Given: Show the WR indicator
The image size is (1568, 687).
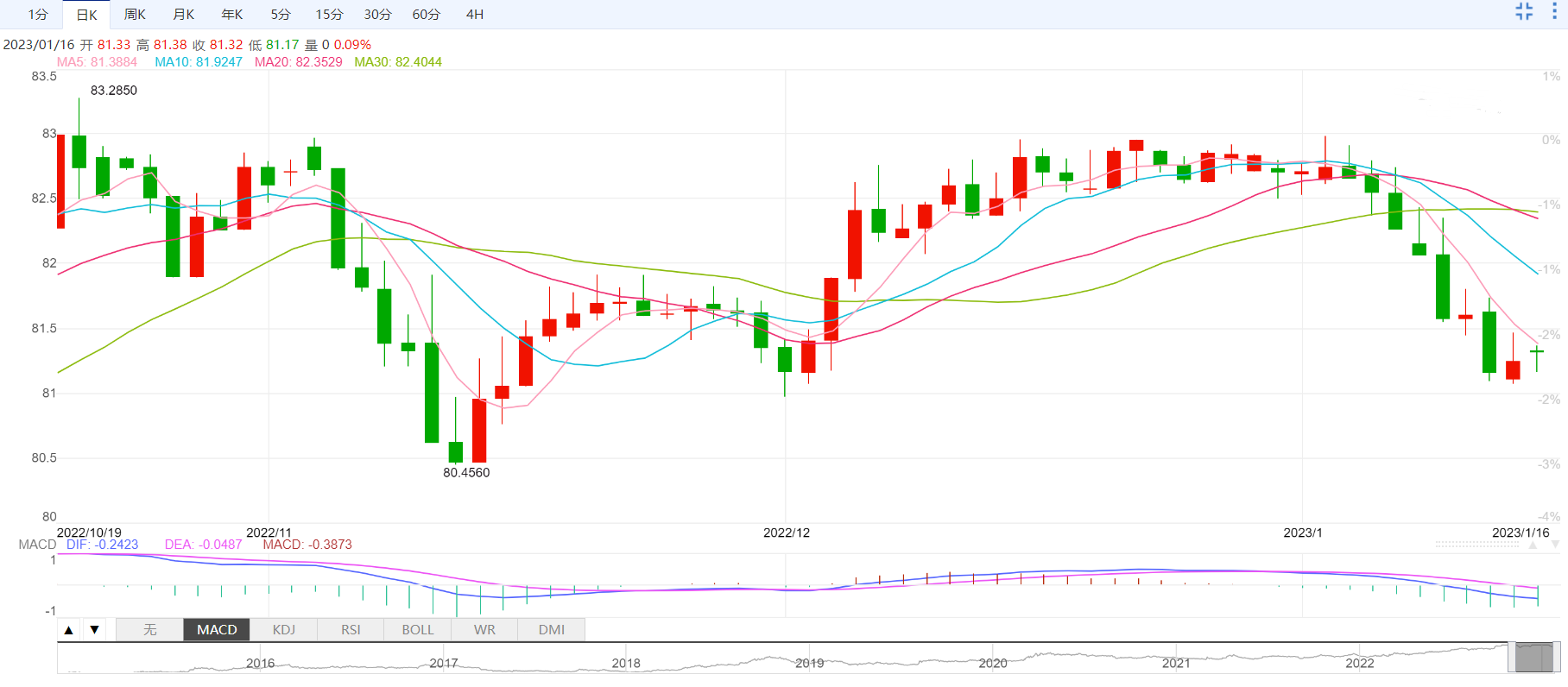Looking at the screenshot, I should 484,630.
